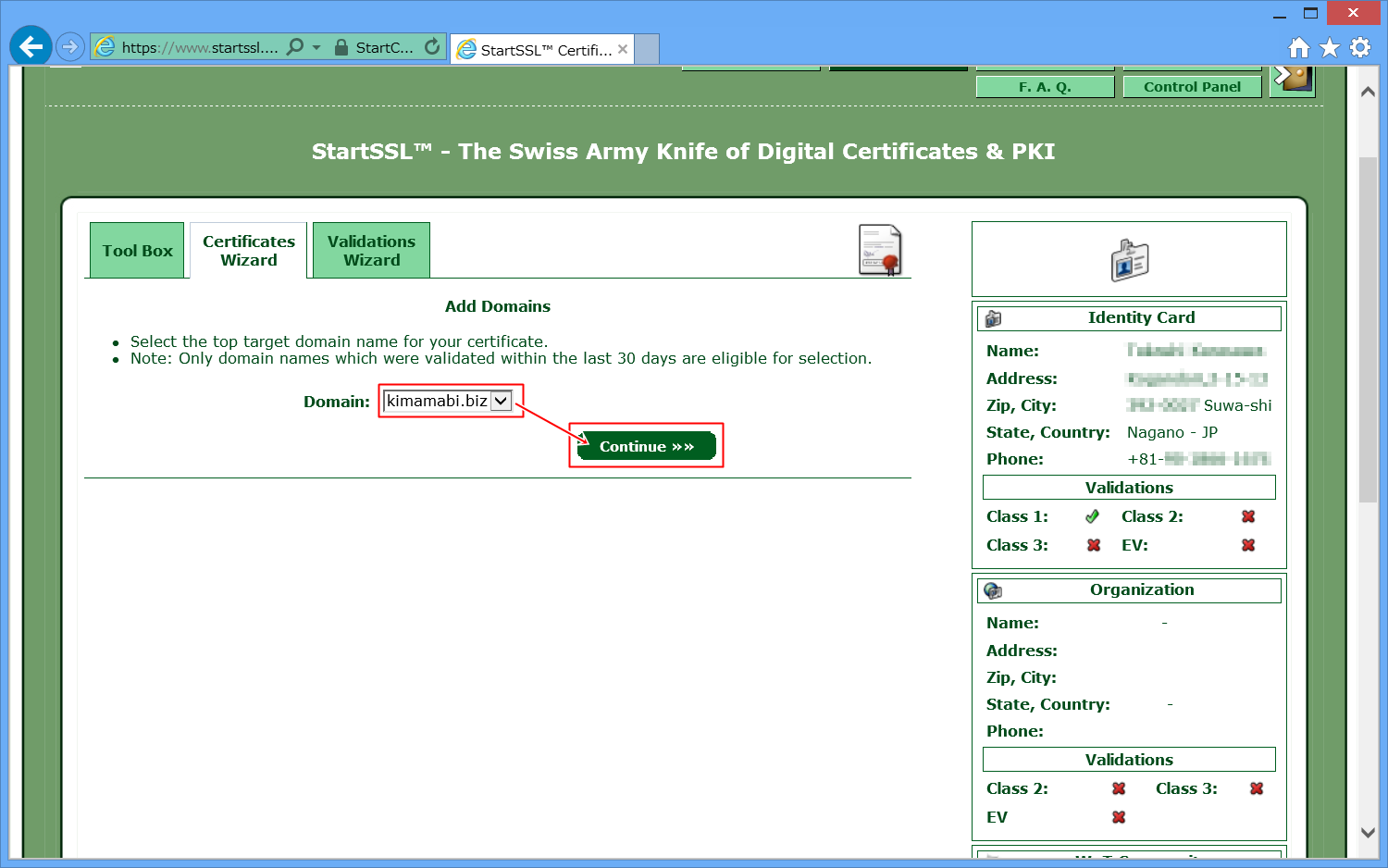Go to the Control Panel button
Screen dimensions: 1388x868
pos(1192,87)
